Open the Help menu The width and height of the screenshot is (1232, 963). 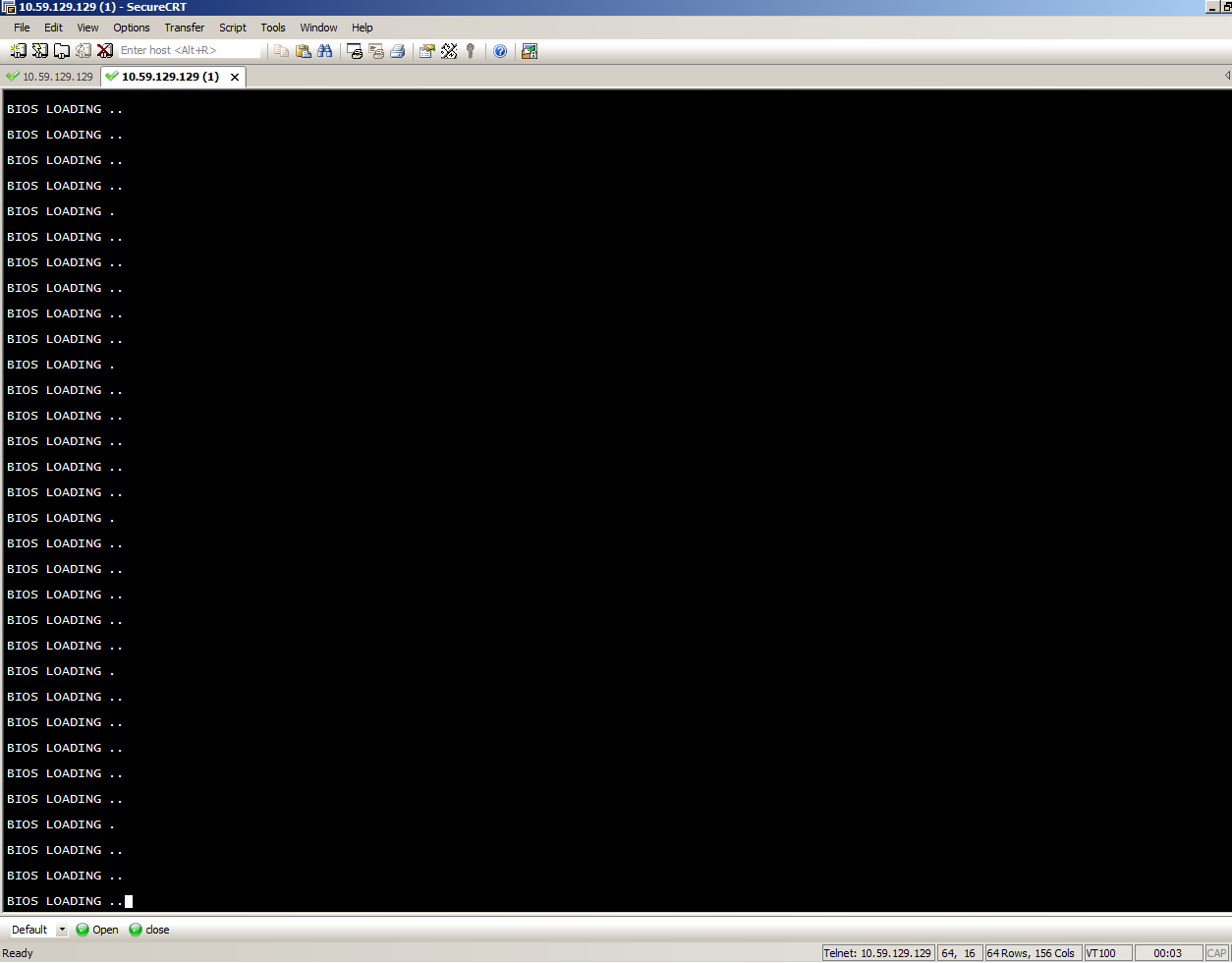pos(363,28)
